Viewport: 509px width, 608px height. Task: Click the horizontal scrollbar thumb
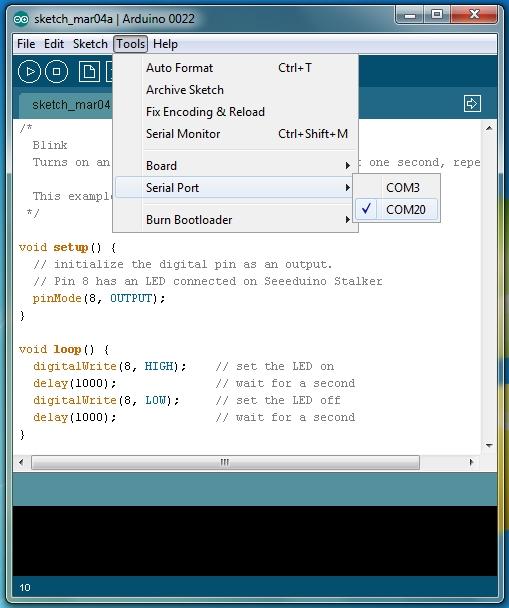(225, 462)
